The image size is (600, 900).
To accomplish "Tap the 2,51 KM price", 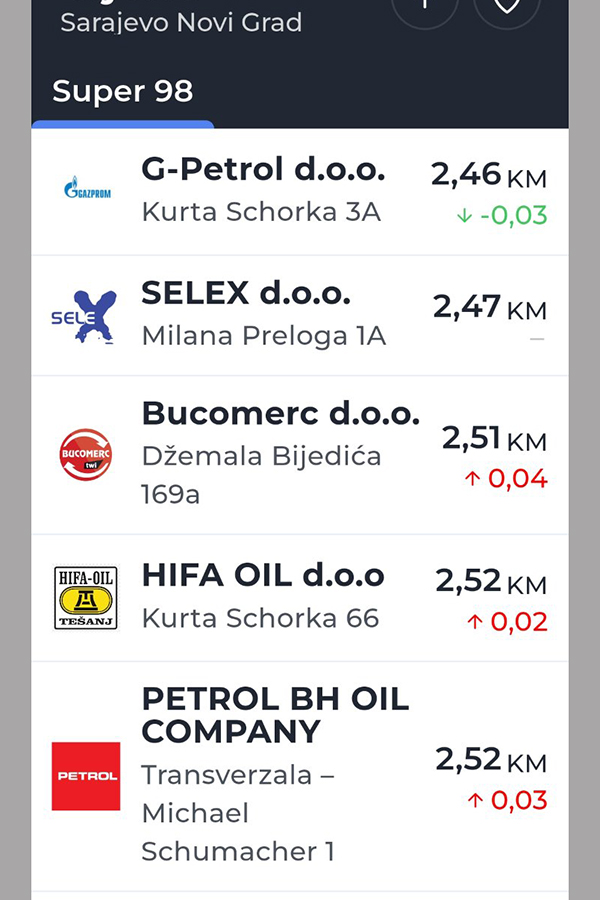I will [494, 438].
